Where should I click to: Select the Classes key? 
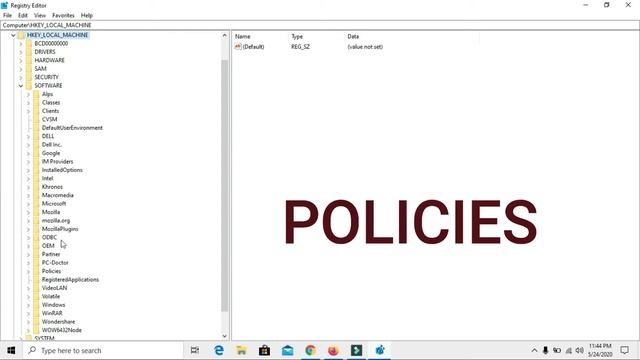pyautogui.click(x=51, y=102)
